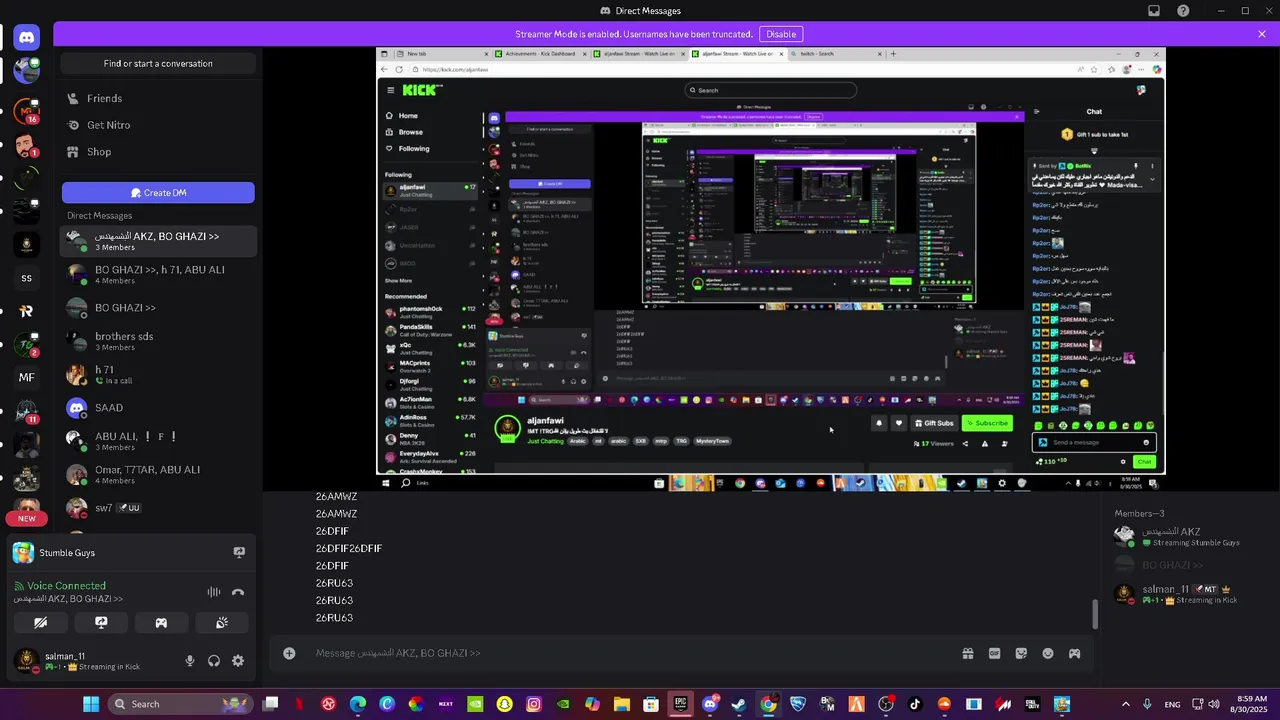Open voice noise suppression settings
Viewport: 1280px width, 720px height.
point(213,592)
